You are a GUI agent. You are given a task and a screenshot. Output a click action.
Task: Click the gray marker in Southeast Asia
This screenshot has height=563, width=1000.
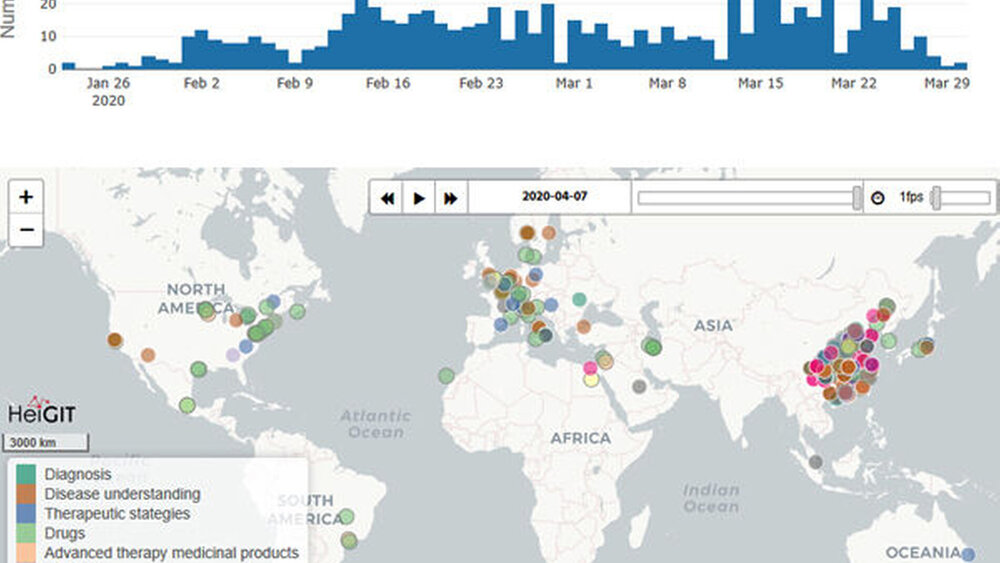[816, 462]
